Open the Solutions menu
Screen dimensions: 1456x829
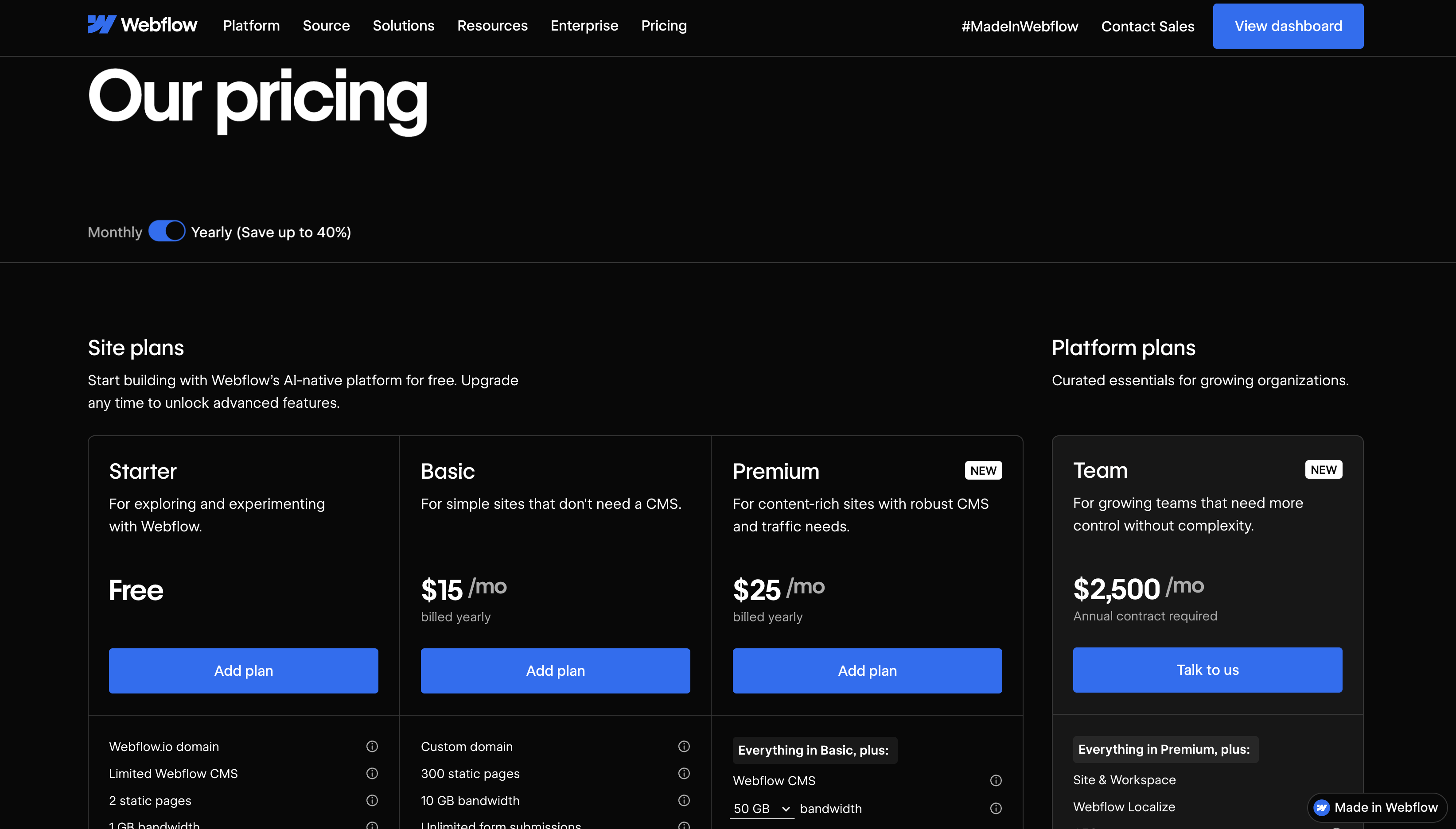403,26
